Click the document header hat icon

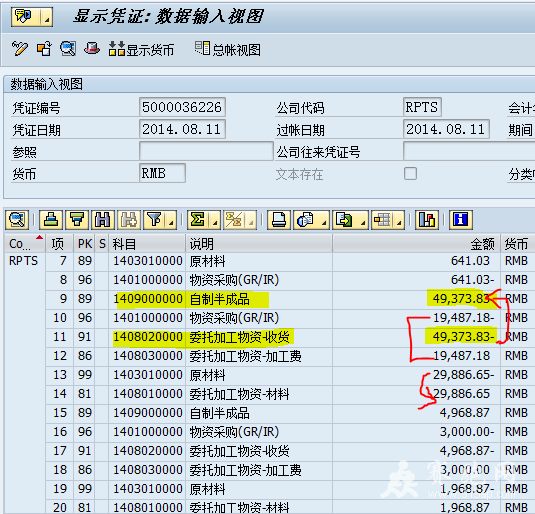(x=92, y=48)
